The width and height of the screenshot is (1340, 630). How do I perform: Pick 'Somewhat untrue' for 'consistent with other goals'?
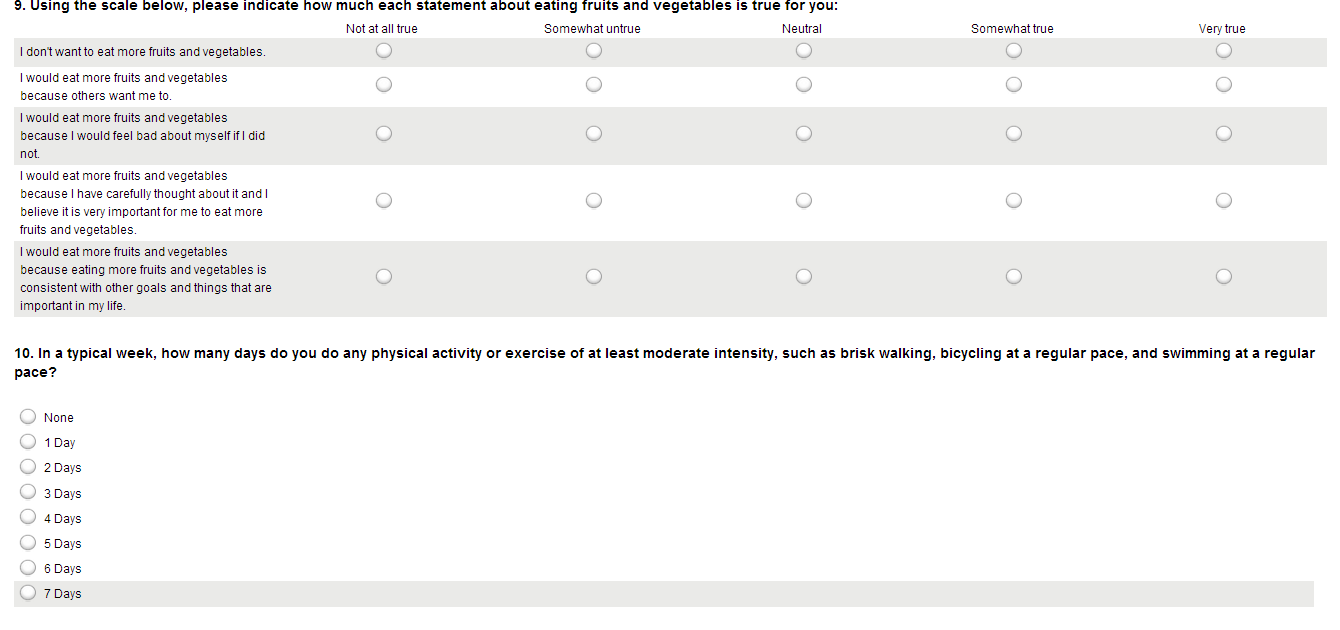(x=594, y=277)
